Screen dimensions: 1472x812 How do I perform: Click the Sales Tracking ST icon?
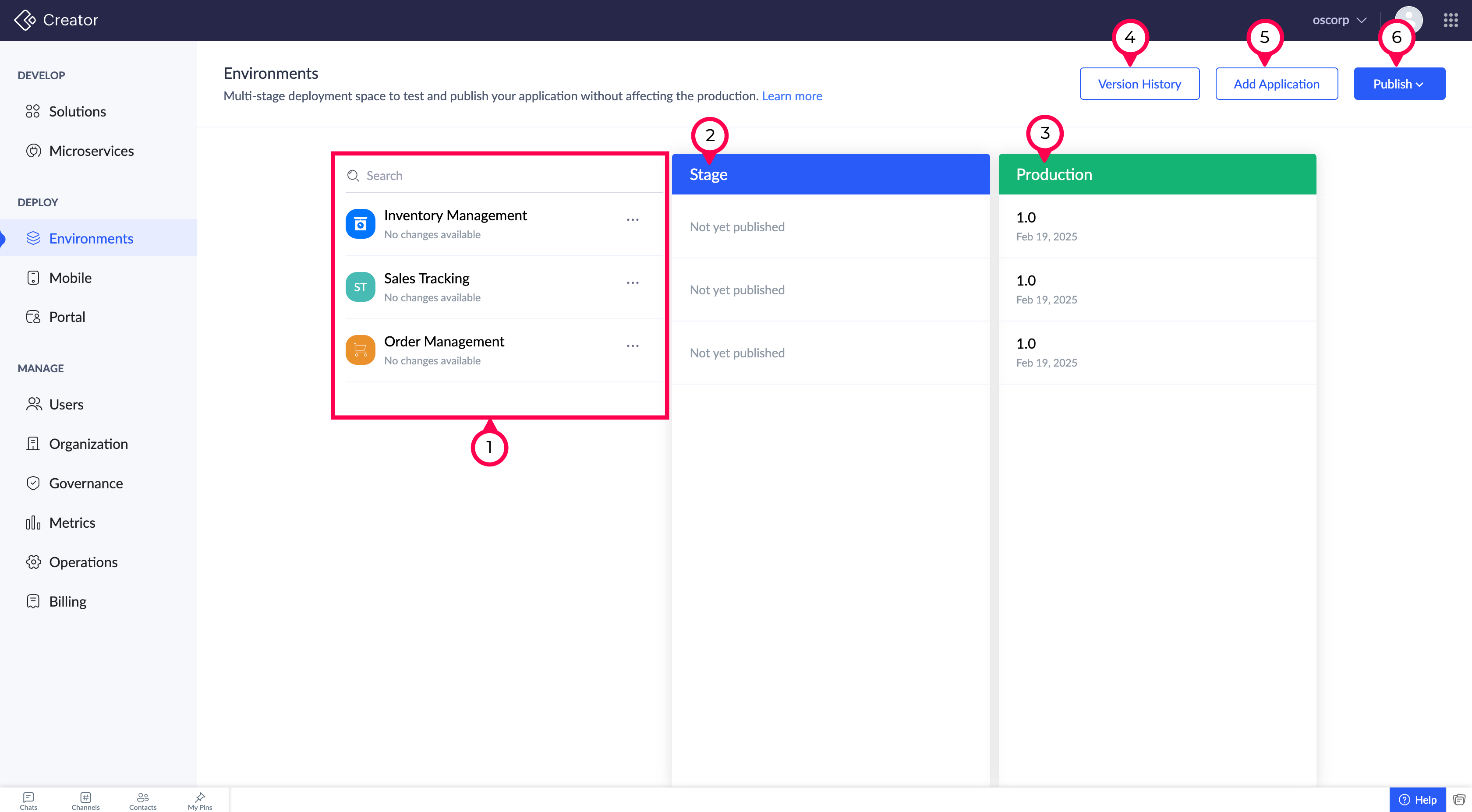point(360,287)
